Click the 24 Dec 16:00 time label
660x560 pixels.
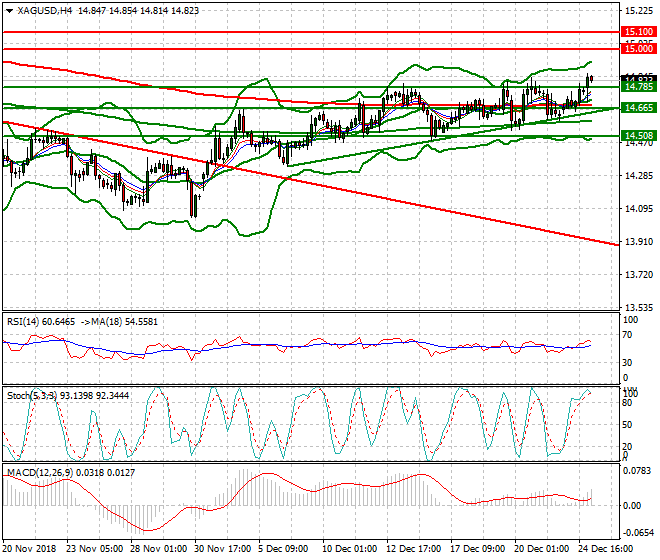coord(606,549)
